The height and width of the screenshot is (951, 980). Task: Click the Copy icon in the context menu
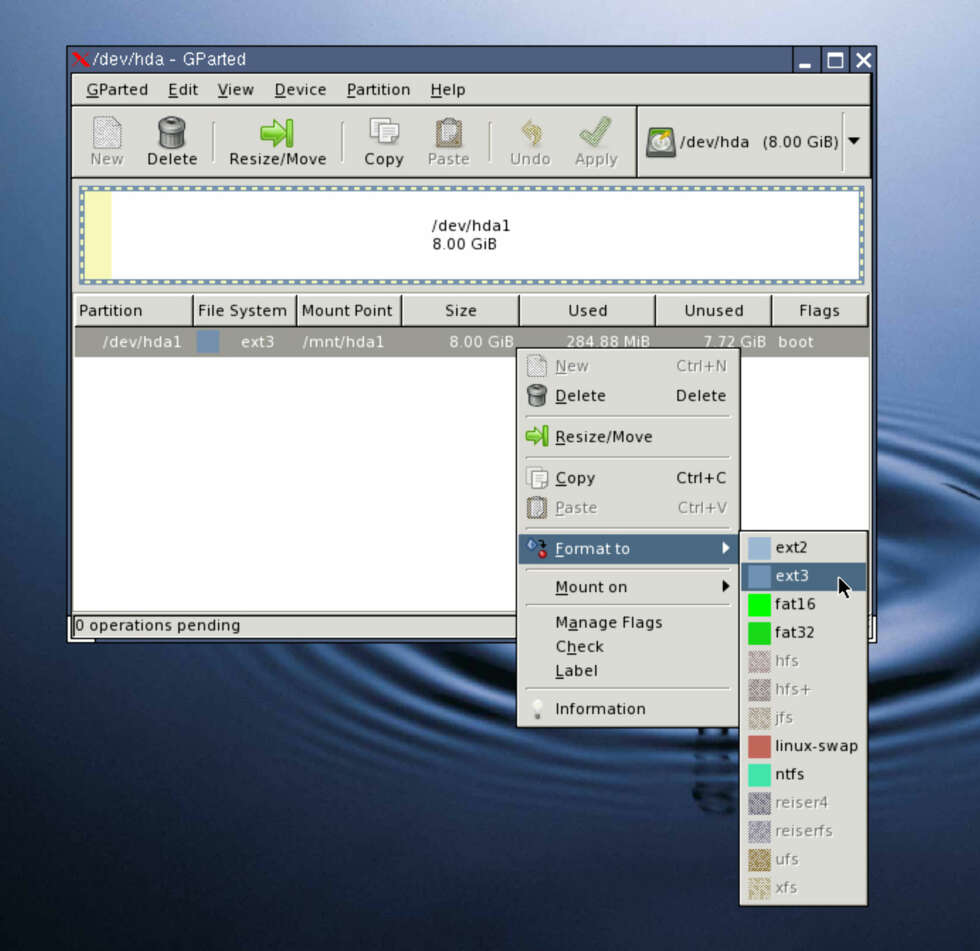(x=537, y=478)
